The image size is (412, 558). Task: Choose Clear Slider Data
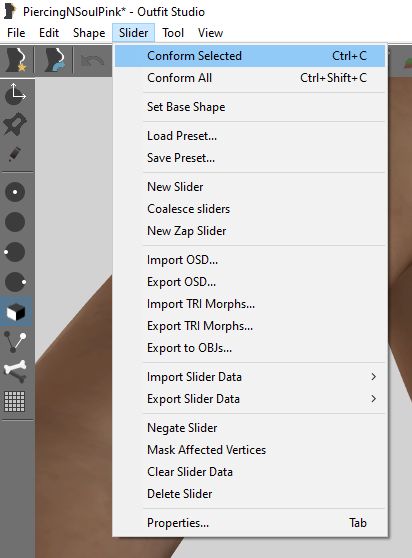[x=250, y=472]
